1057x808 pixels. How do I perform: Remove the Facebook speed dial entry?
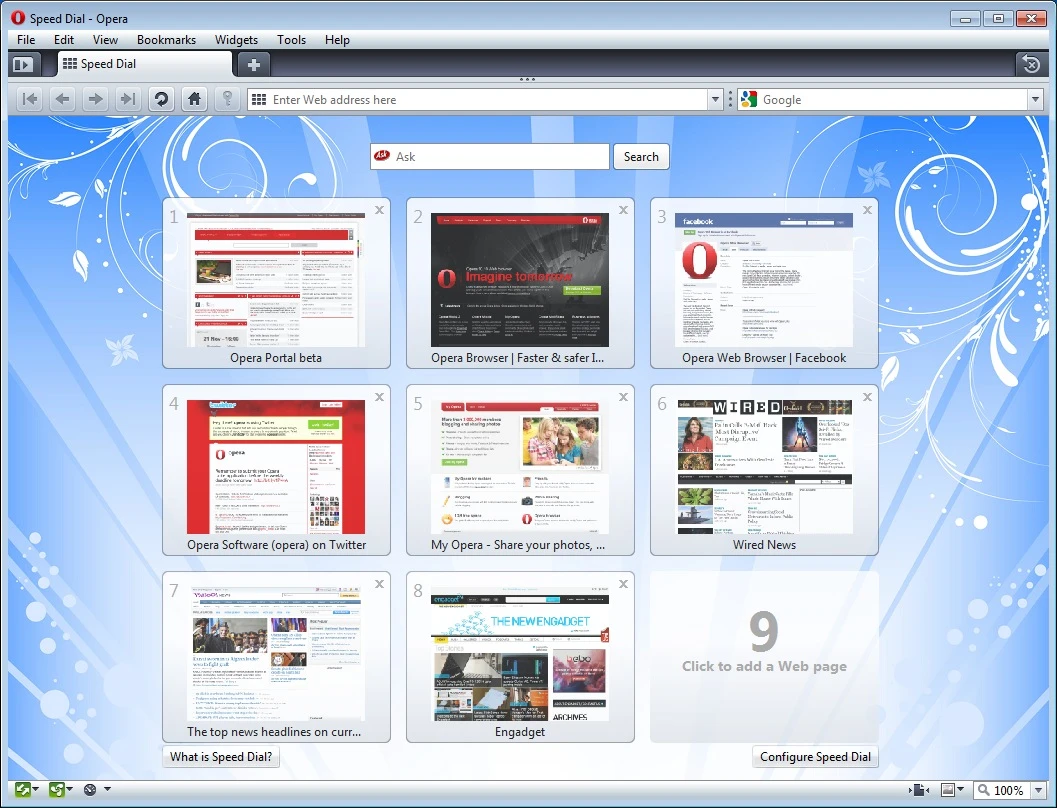pyautogui.click(x=868, y=210)
